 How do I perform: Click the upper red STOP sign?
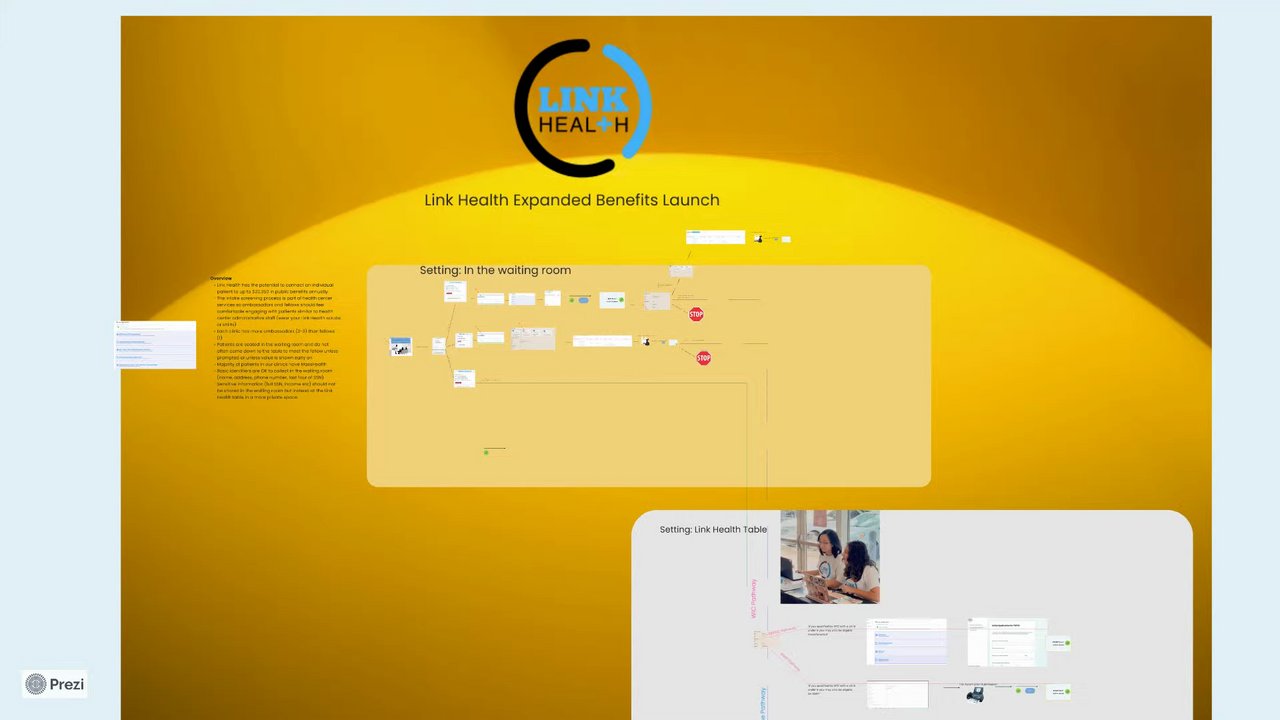[696, 314]
